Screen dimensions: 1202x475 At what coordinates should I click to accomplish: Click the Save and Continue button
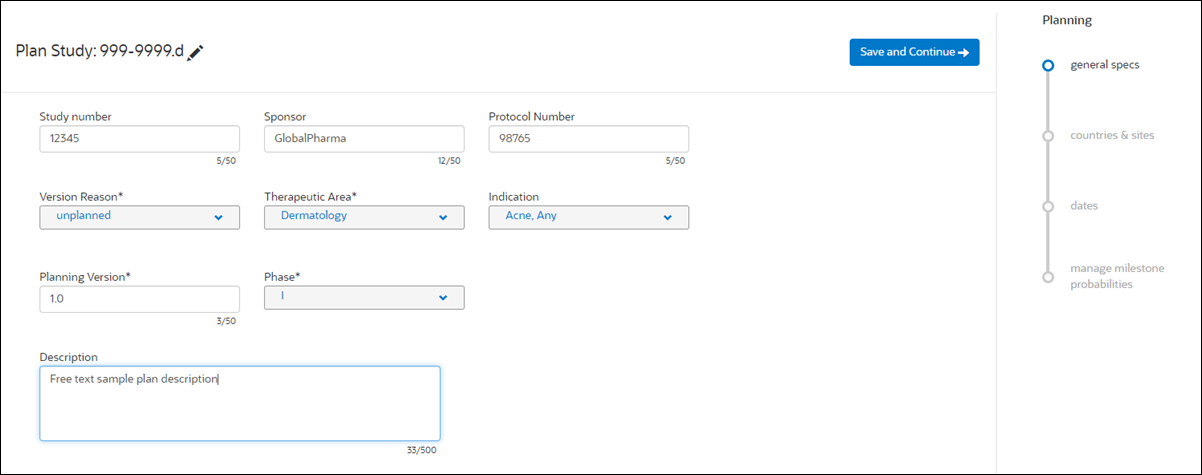point(914,52)
